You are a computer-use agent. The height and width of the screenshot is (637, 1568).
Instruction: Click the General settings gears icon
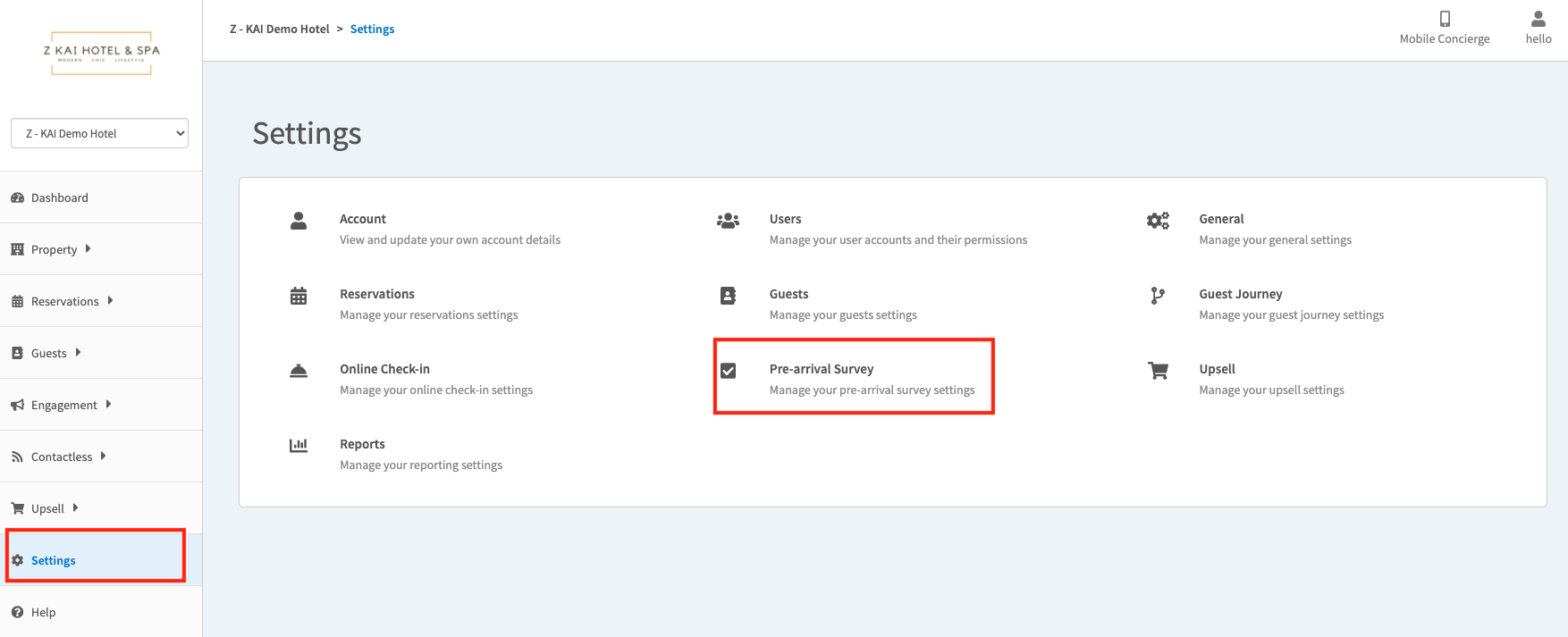[x=1158, y=221]
